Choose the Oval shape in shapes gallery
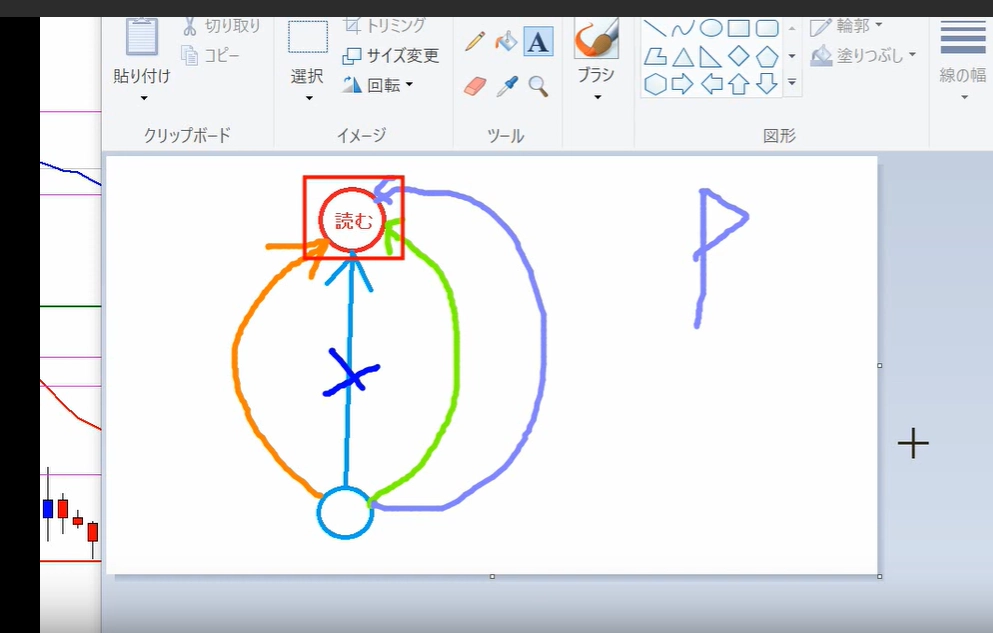This screenshot has height=633, width=993. [x=711, y=28]
